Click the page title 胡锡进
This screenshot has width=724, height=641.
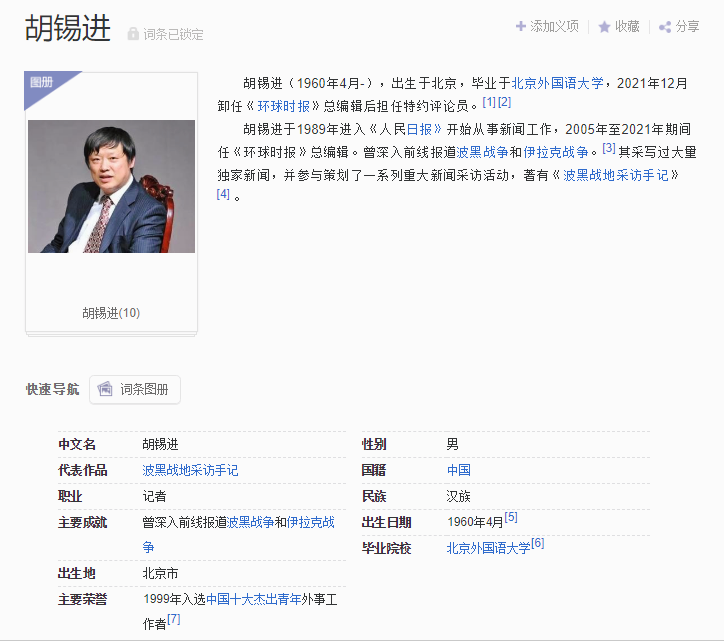[68, 28]
